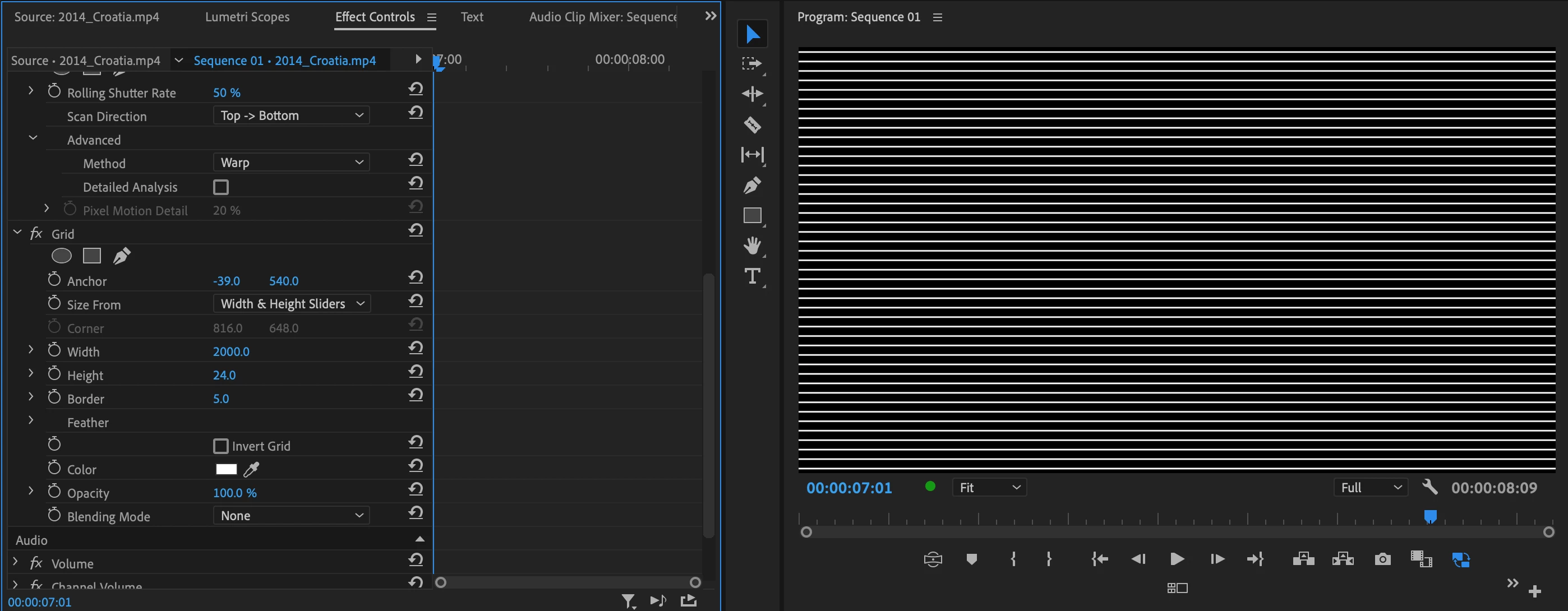Check the Invert Grid checkbox

[221, 446]
